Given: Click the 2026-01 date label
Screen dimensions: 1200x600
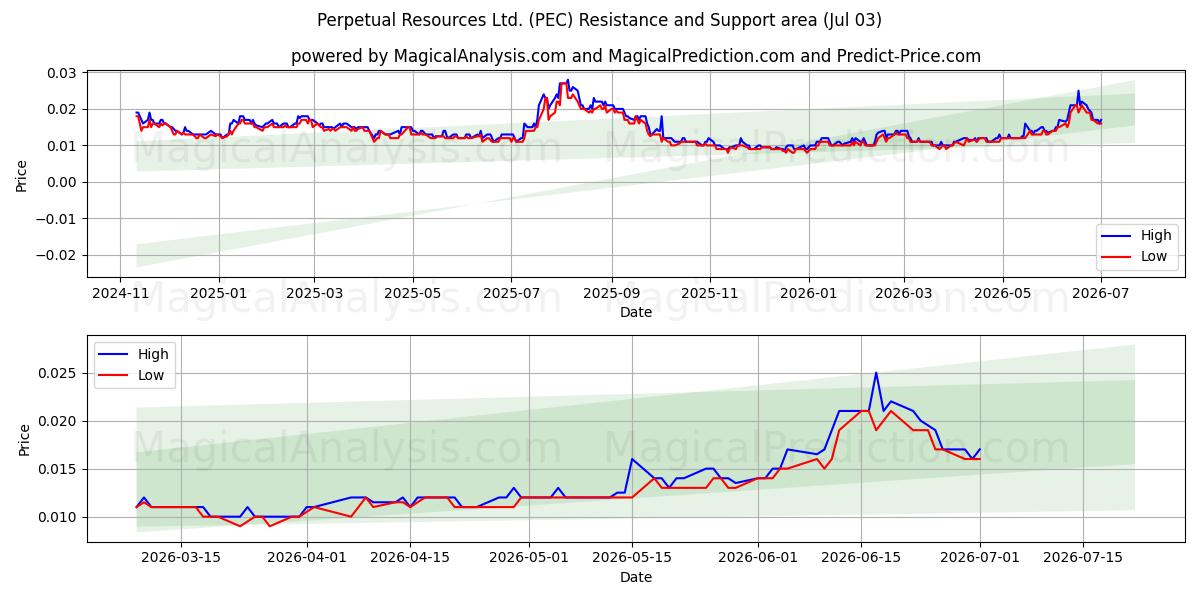Looking at the screenshot, I should coord(808,294).
